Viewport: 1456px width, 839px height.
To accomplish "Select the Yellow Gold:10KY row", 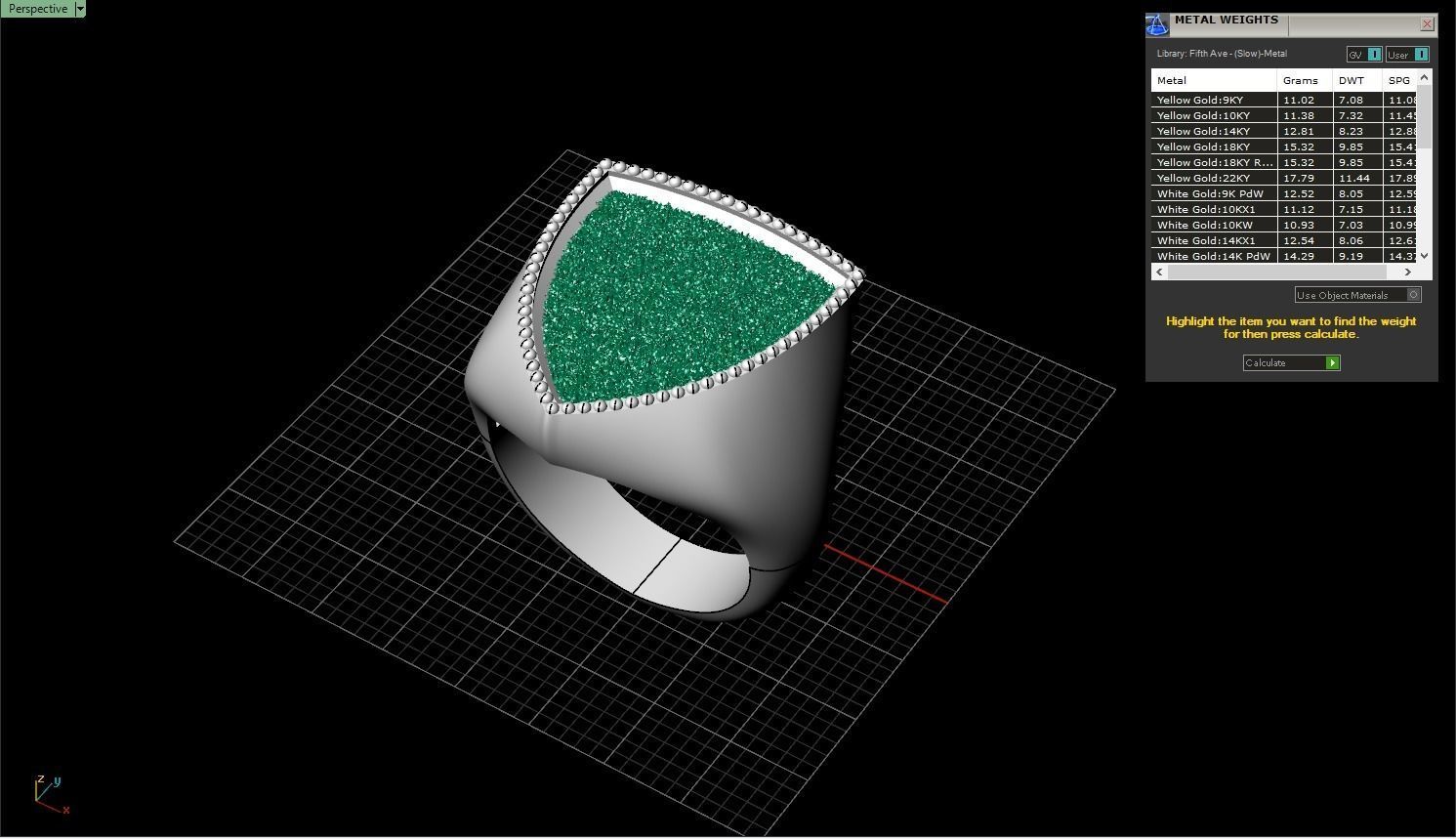I will click(1284, 115).
